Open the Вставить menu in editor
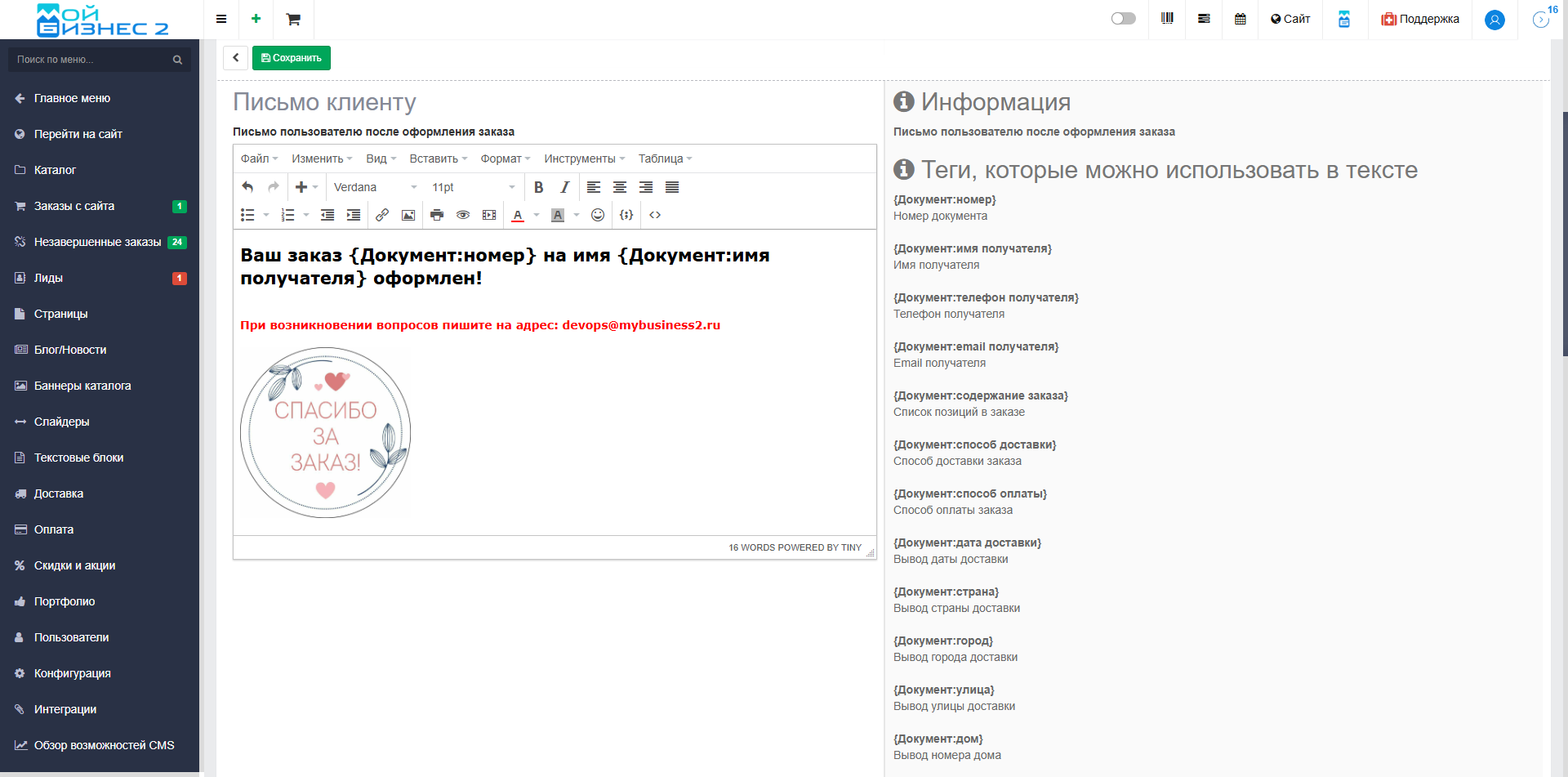1568x777 pixels. (438, 159)
